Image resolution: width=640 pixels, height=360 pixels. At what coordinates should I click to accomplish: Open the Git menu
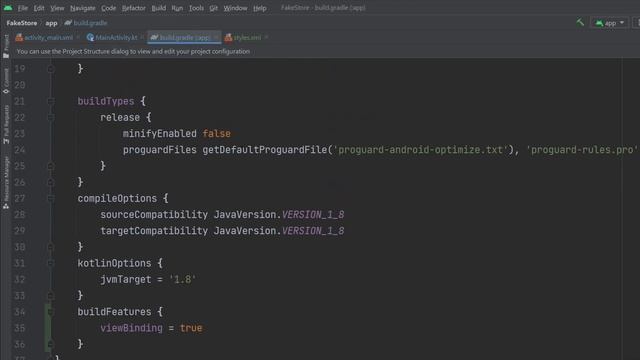[213, 8]
